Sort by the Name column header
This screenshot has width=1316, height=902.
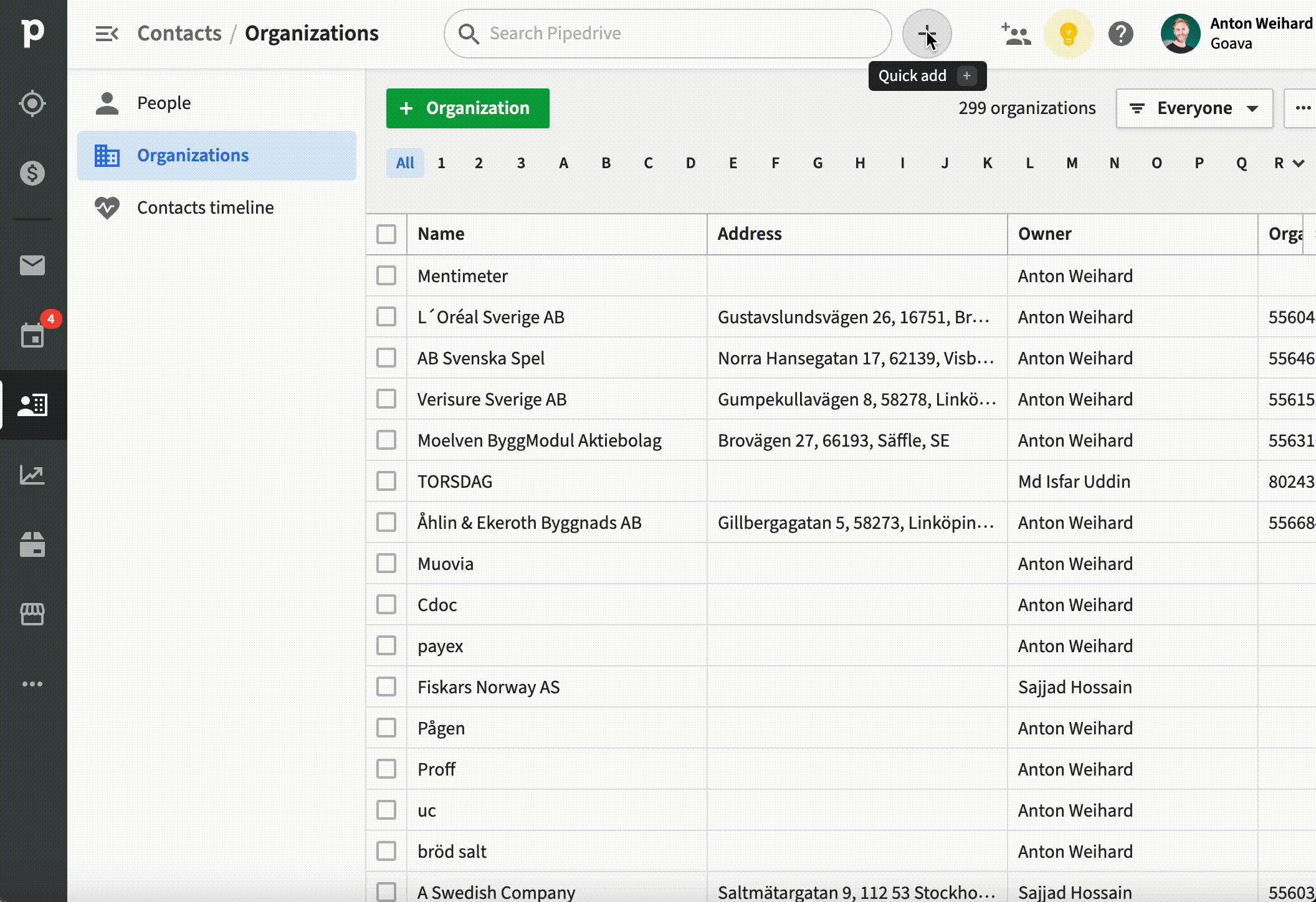pyautogui.click(x=441, y=234)
